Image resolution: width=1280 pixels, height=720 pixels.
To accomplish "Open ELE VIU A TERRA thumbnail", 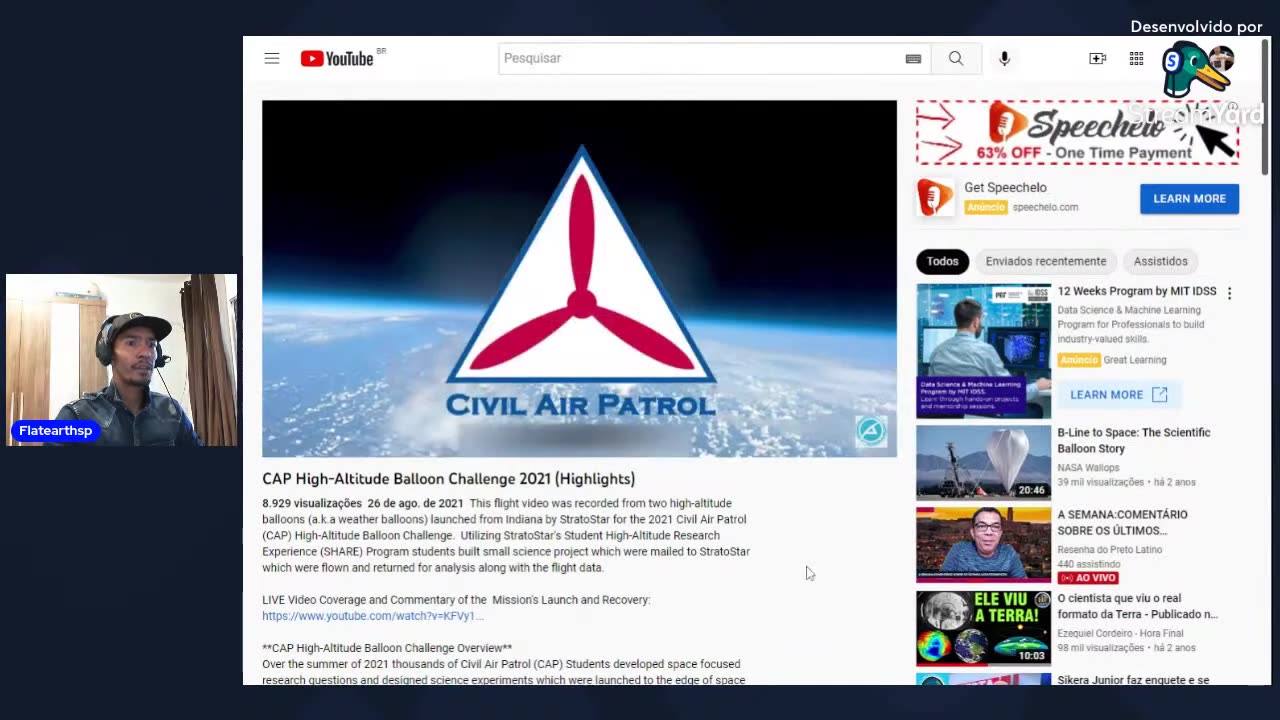I will pos(983,628).
